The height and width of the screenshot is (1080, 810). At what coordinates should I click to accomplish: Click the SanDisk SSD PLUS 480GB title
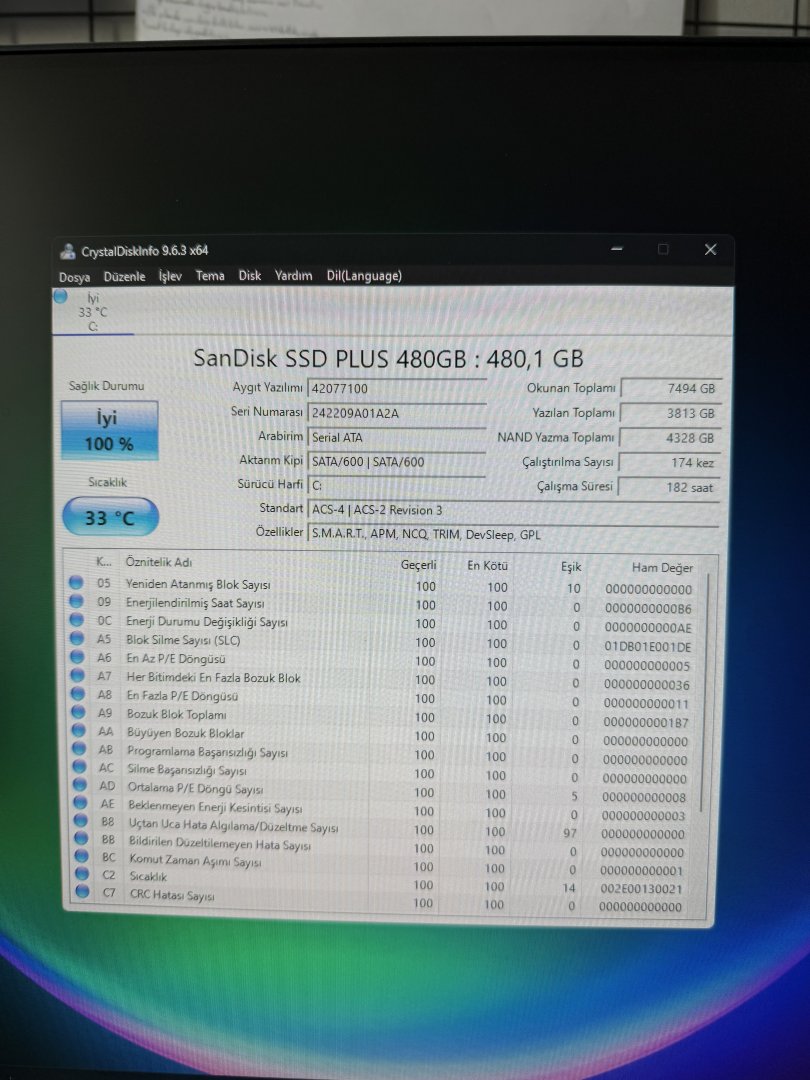click(388, 359)
